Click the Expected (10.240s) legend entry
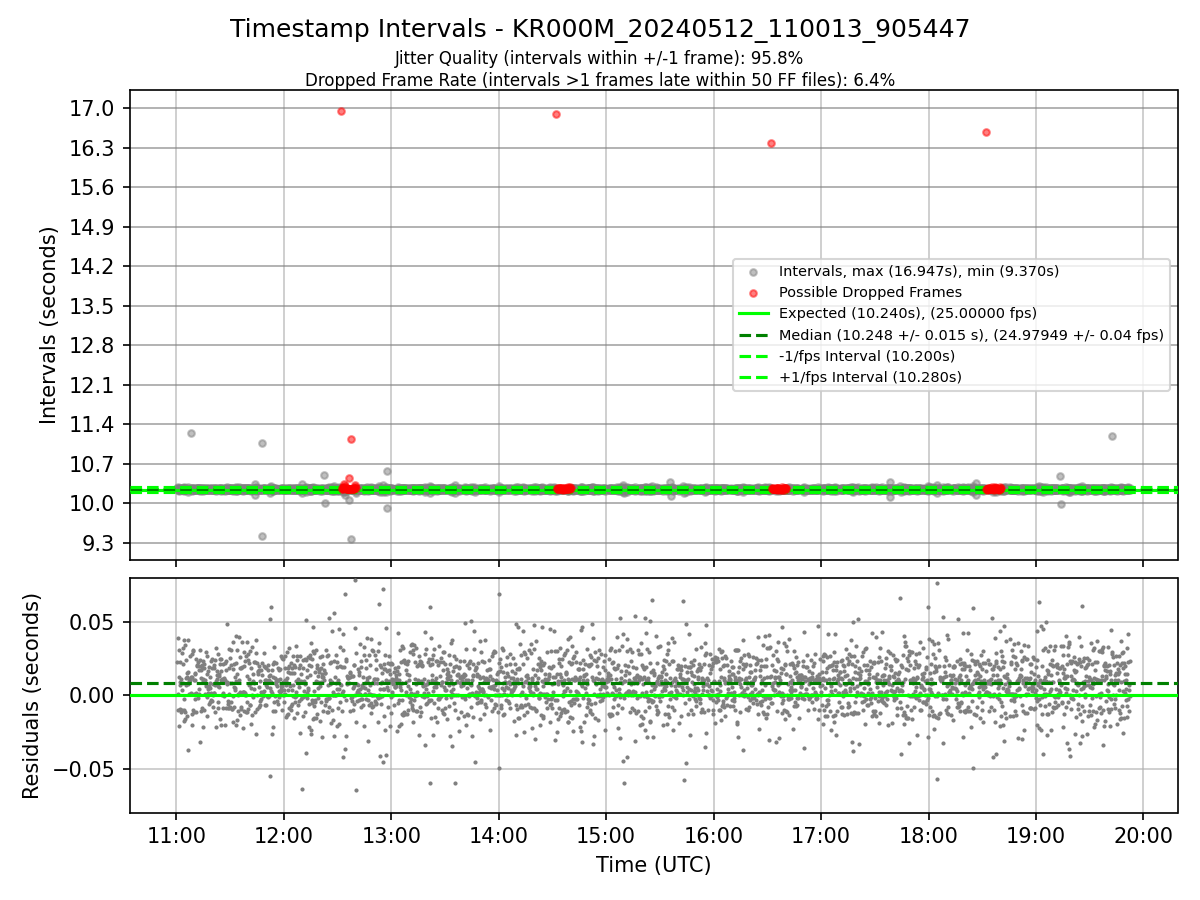The width and height of the screenshot is (1200, 900). click(x=907, y=313)
